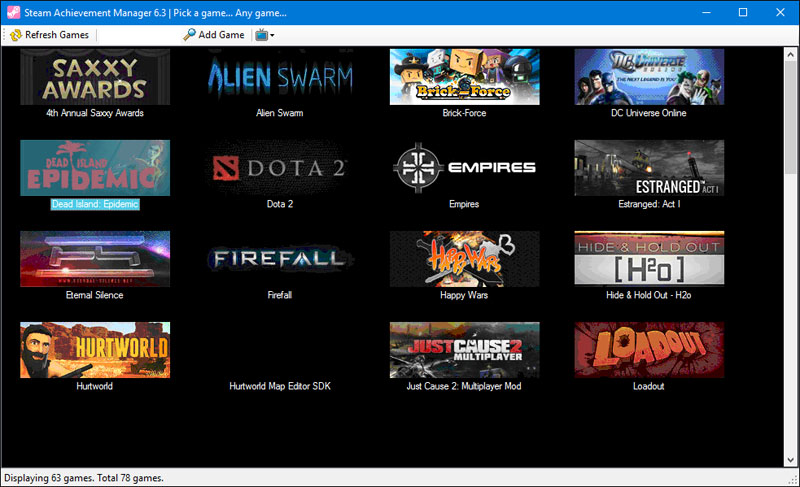This screenshot has width=800, height=487.
Task: Click the 'Alien Swarm' text label
Action: point(280,113)
